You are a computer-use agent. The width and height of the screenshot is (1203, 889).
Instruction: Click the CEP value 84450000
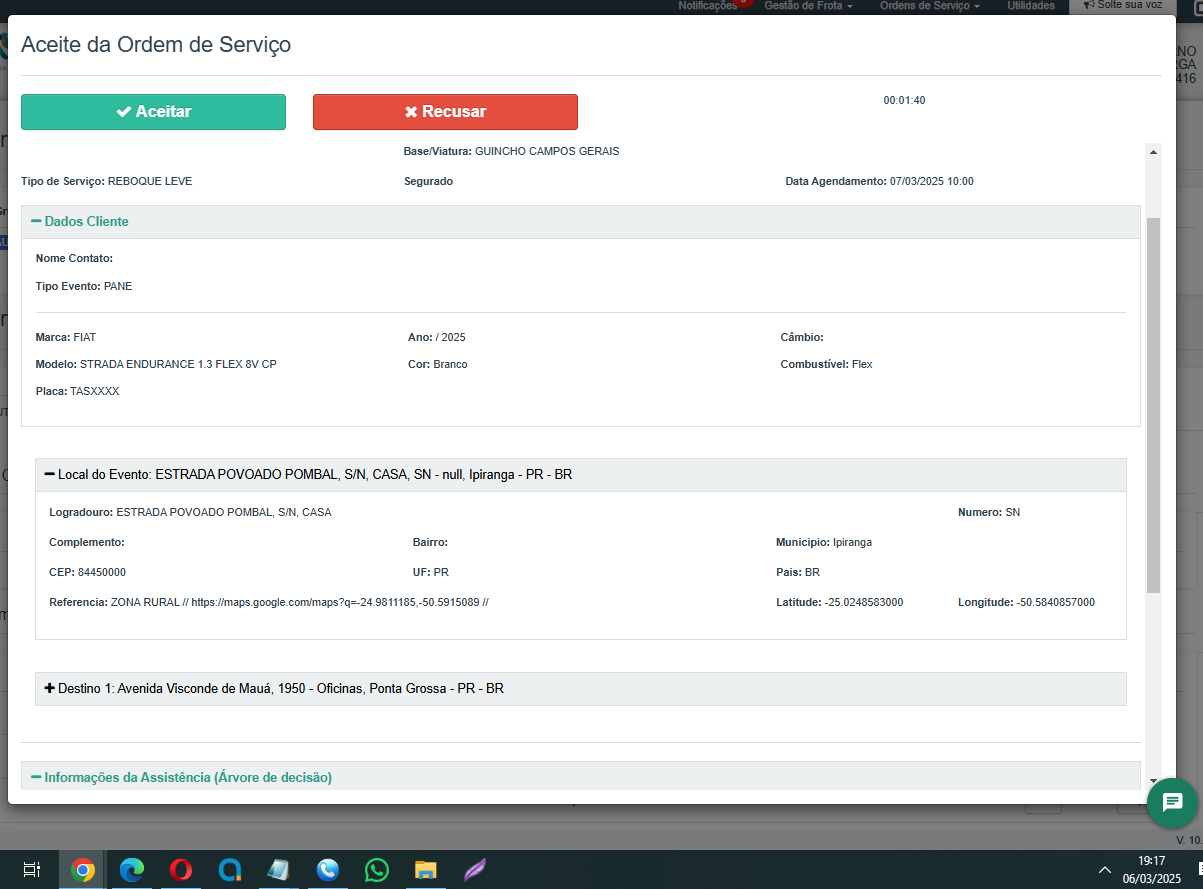[x=102, y=573]
